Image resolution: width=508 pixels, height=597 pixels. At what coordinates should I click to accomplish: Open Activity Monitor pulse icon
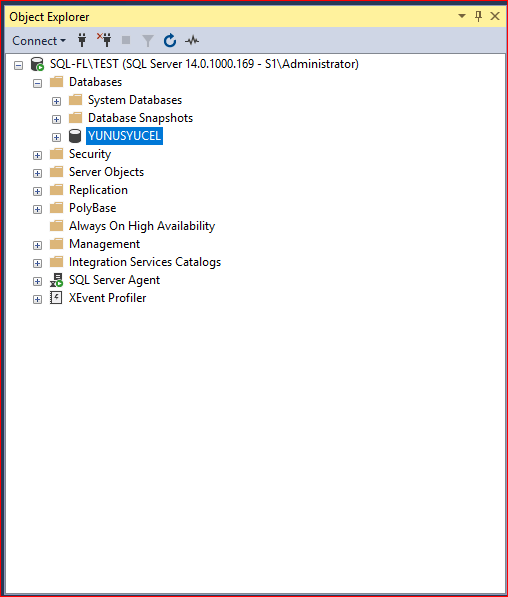192,40
